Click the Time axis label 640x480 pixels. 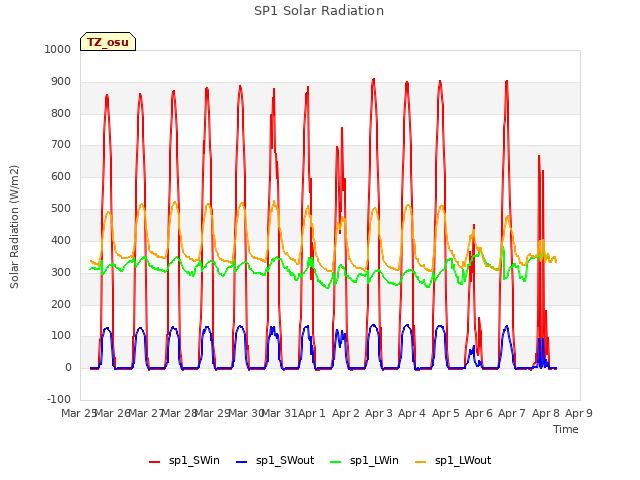click(566, 429)
